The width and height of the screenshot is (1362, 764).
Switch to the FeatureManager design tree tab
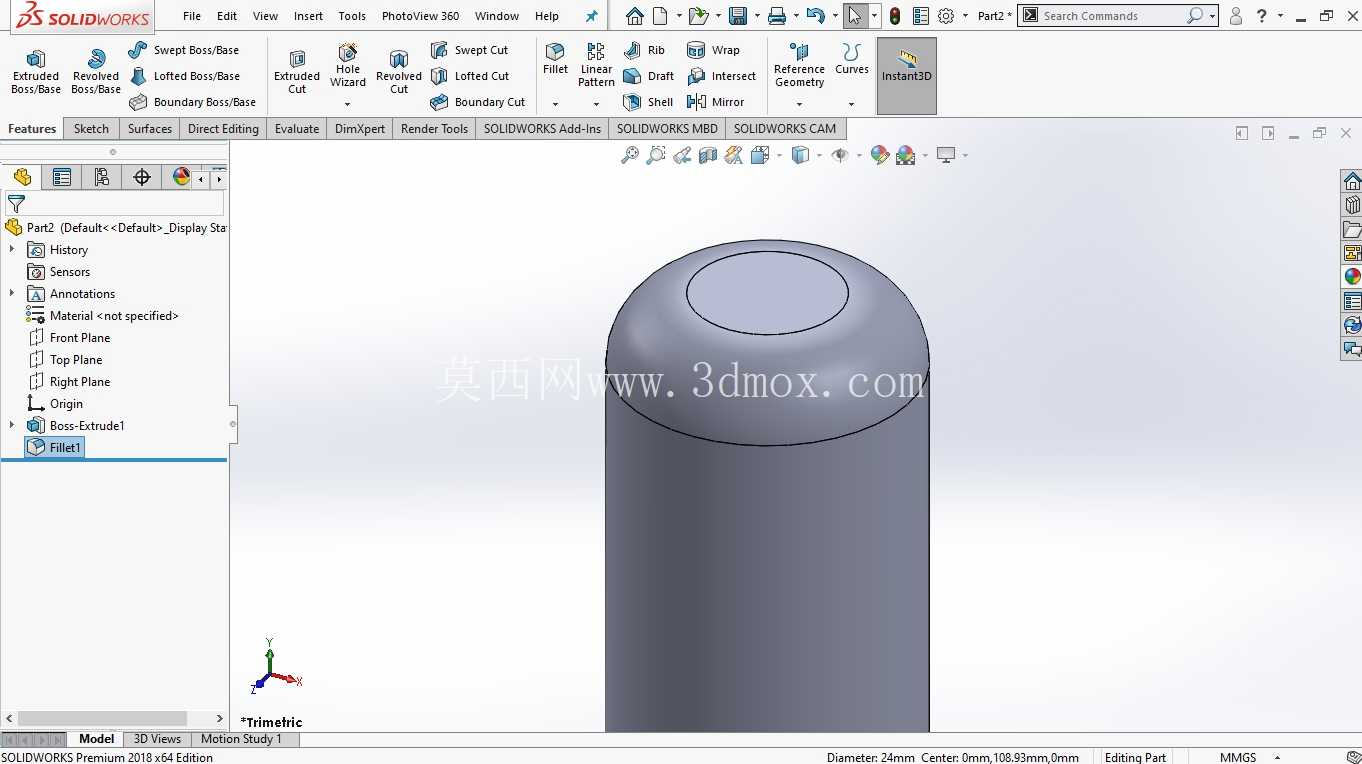click(22, 177)
